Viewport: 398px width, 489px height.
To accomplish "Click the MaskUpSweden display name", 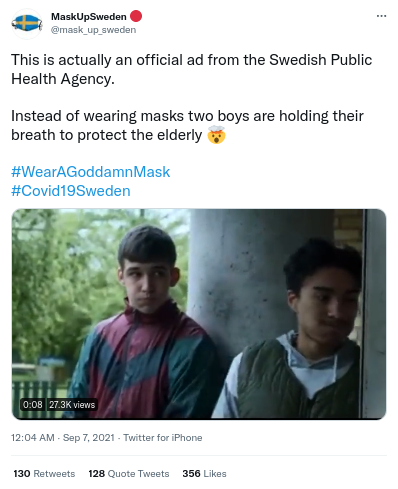I will (89, 16).
